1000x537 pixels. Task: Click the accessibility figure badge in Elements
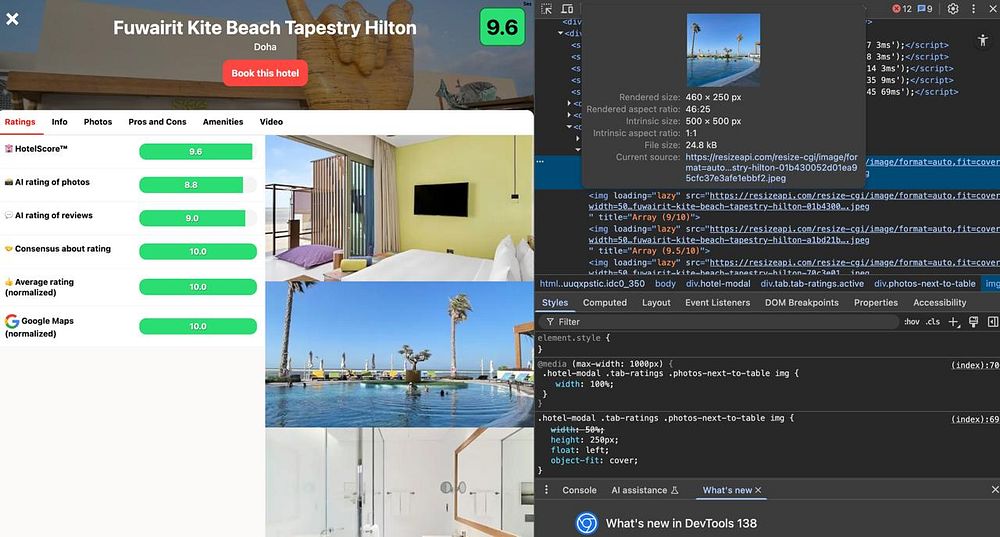pos(983,40)
